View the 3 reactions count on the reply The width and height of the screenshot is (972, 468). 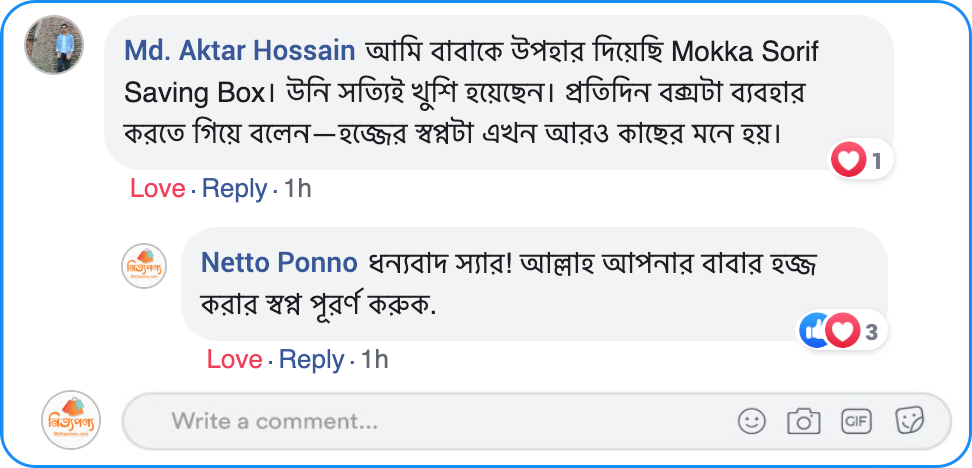pos(872,332)
